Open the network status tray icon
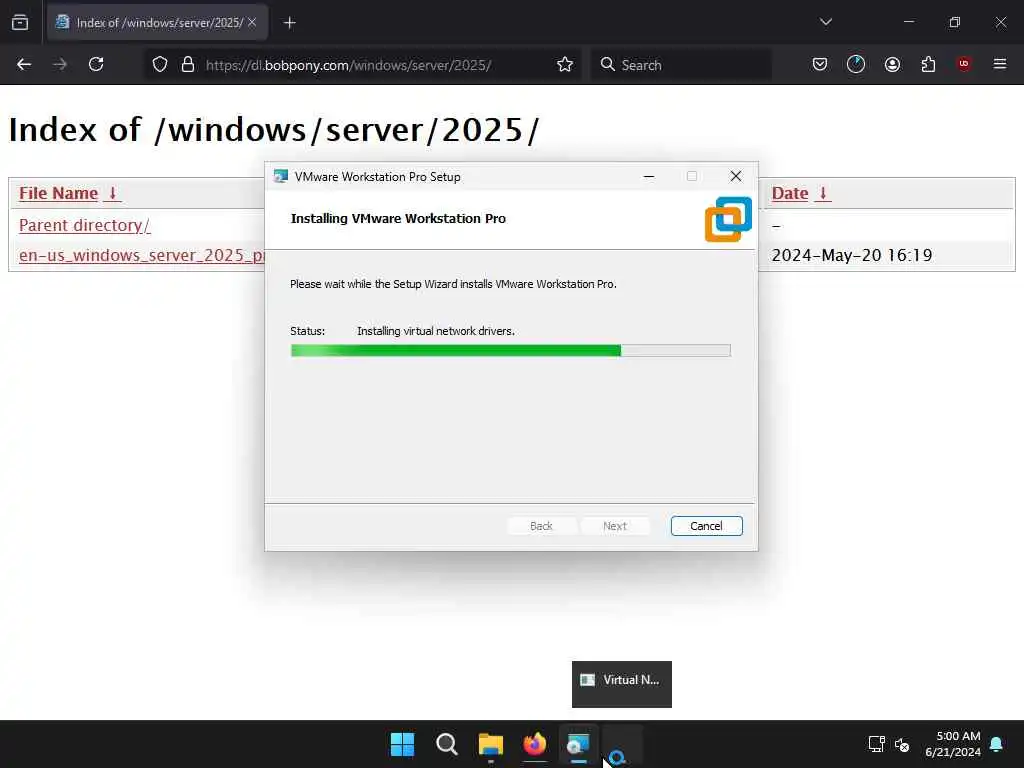This screenshot has height=768, width=1024. [x=876, y=744]
